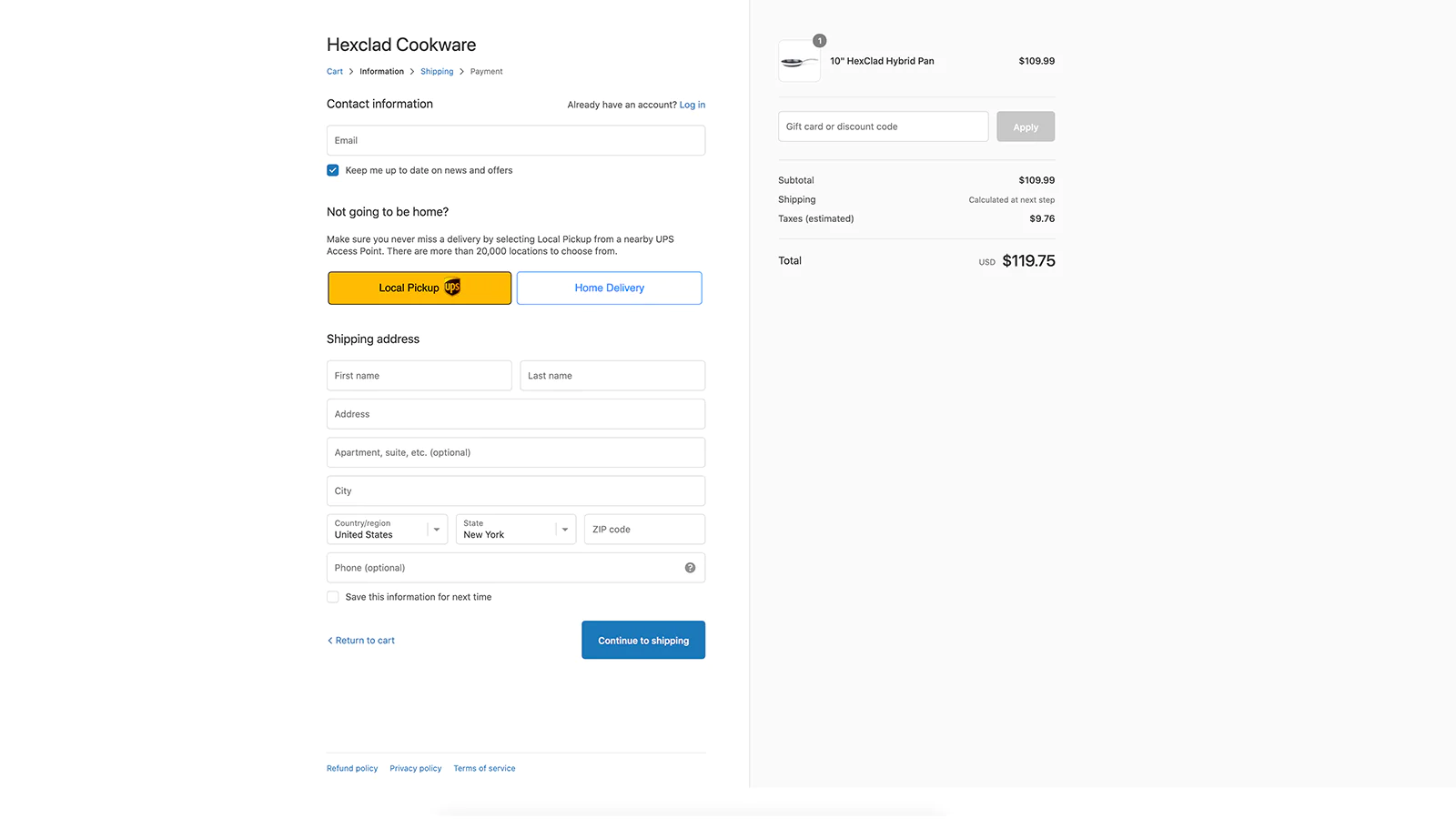Check Save this information for next time

tap(333, 597)
